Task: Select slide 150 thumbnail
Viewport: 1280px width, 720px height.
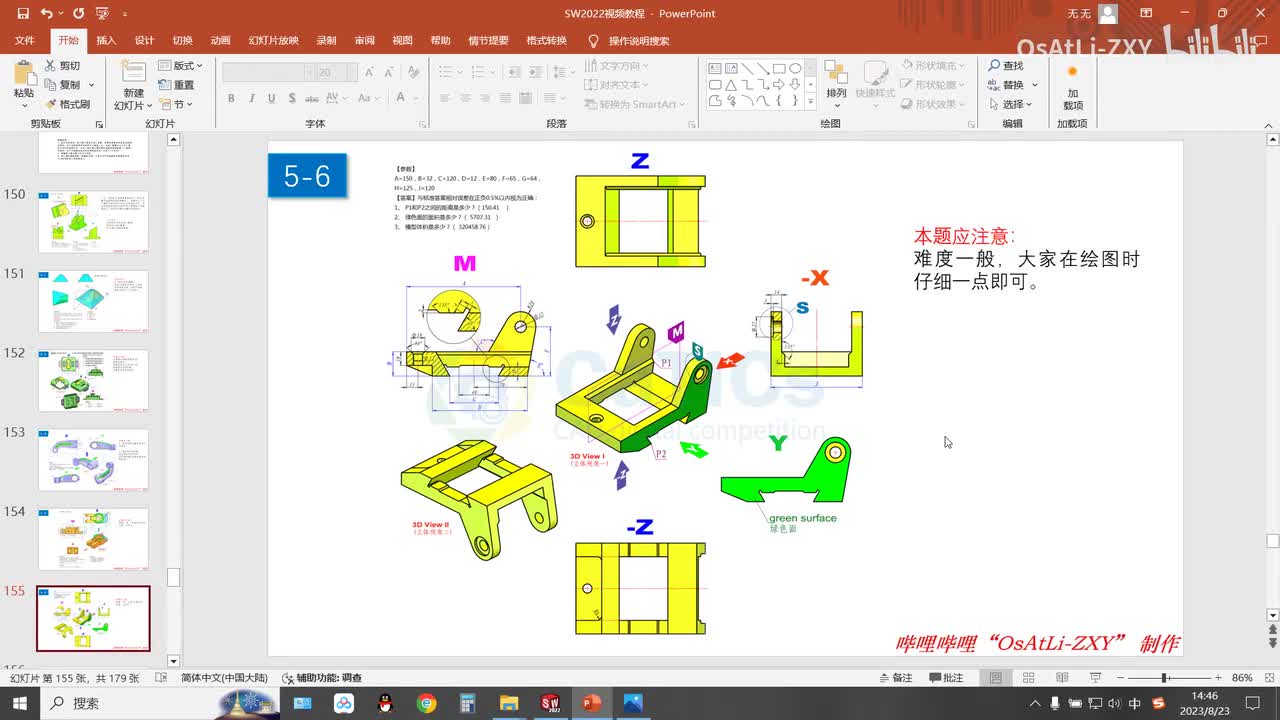Action: click(x=93, y=222)
